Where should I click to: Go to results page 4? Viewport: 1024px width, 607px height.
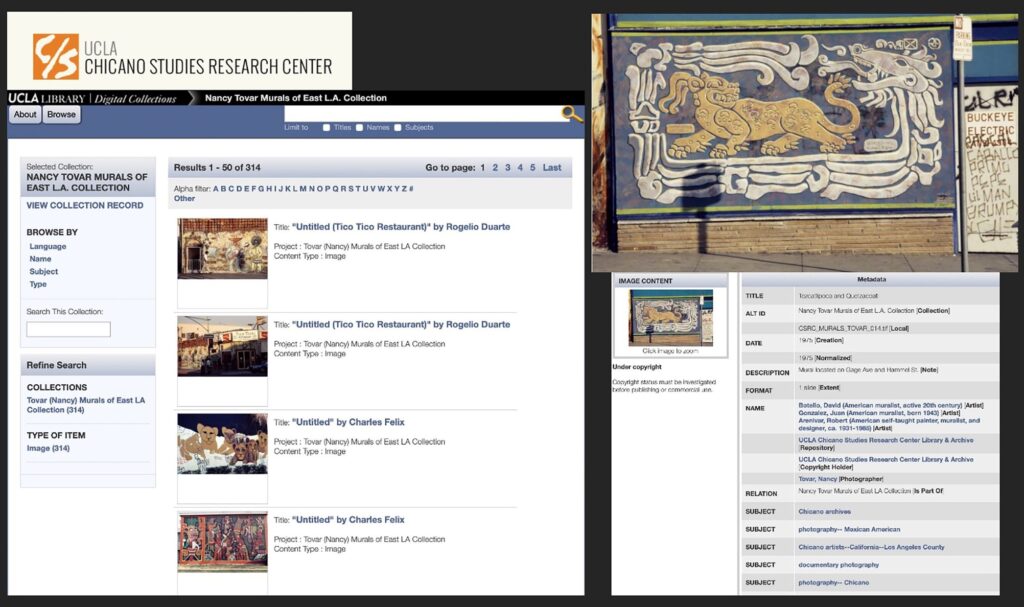(x=520, y=168)
